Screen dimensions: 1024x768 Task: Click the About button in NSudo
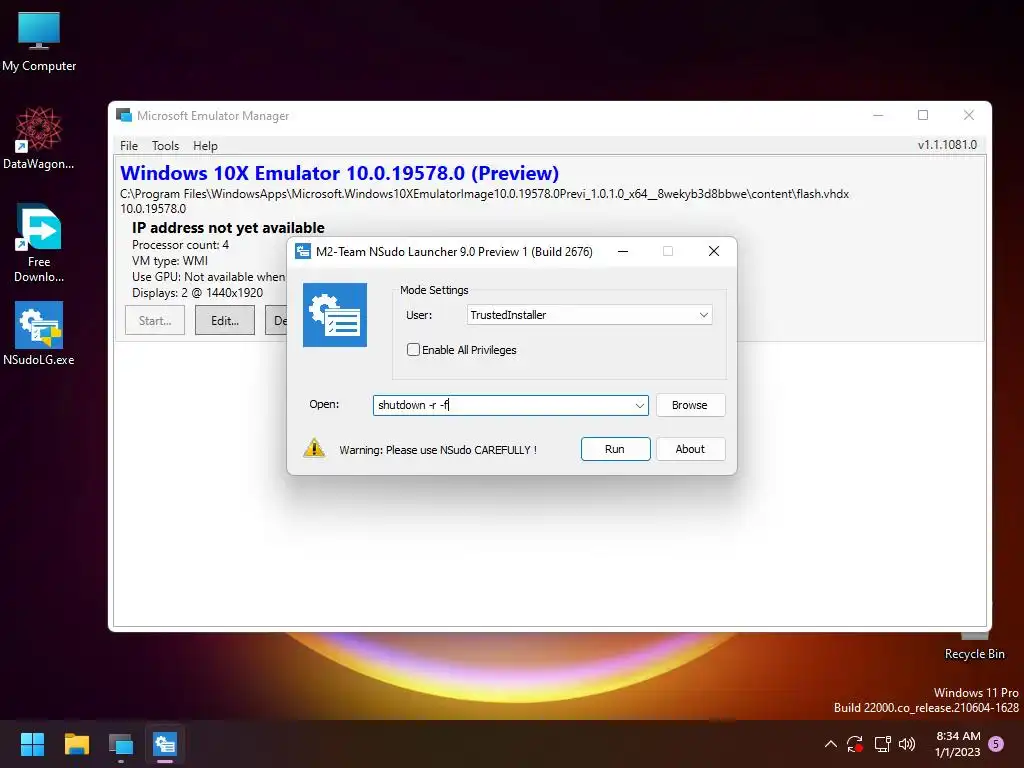pos(690,449)
